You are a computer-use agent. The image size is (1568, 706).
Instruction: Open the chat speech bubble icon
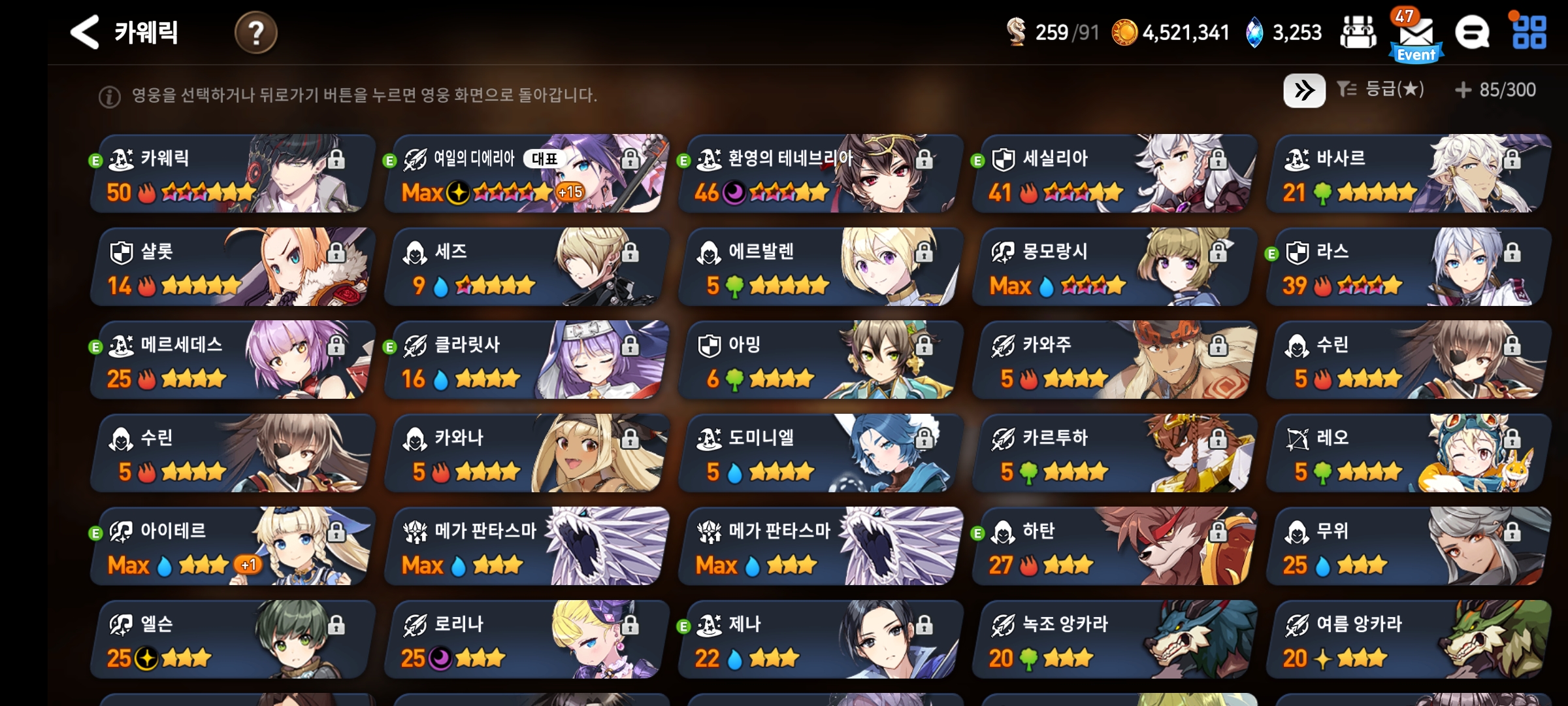[1472, 32]
